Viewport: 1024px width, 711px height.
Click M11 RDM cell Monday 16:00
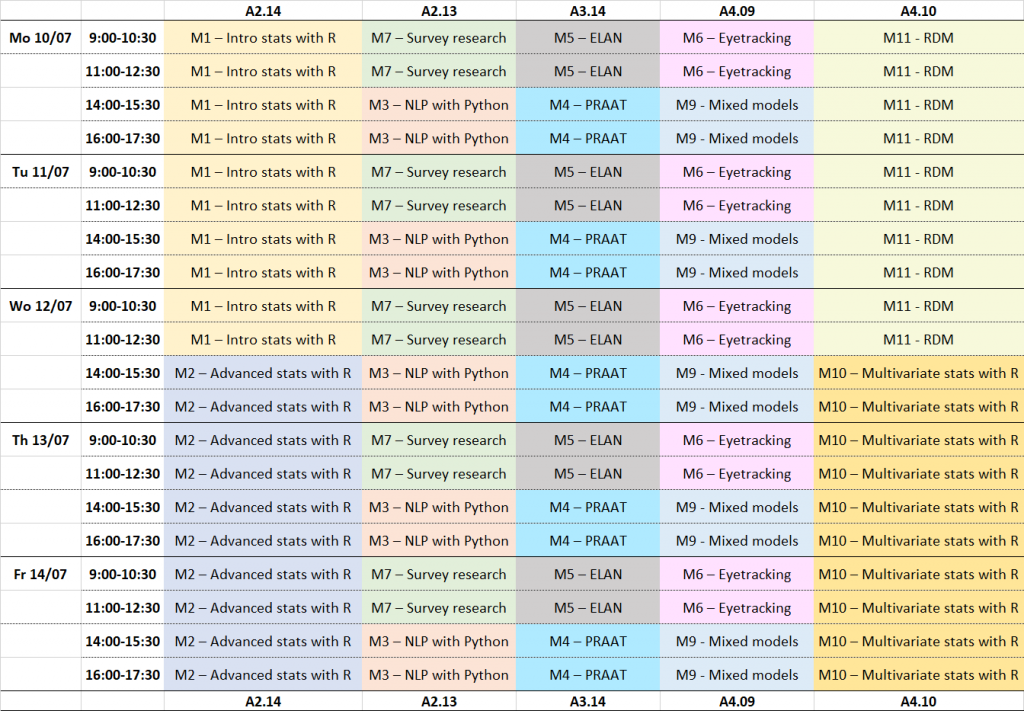[918, 138]
